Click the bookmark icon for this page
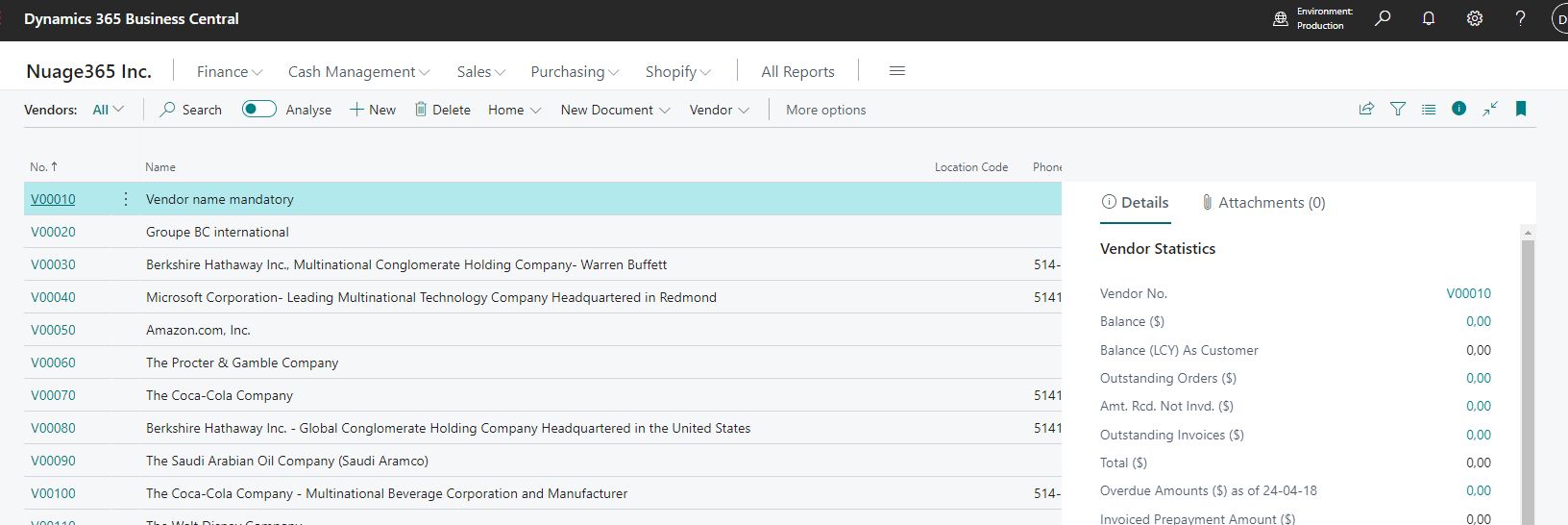The width and height of the screenshot is (1568, 525). [1521, 110]
